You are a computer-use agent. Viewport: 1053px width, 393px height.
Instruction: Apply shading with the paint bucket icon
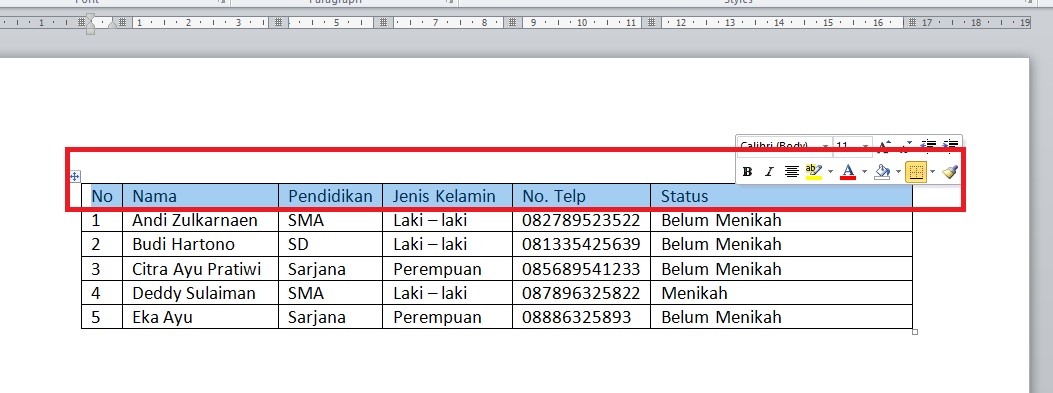point(882,172)
